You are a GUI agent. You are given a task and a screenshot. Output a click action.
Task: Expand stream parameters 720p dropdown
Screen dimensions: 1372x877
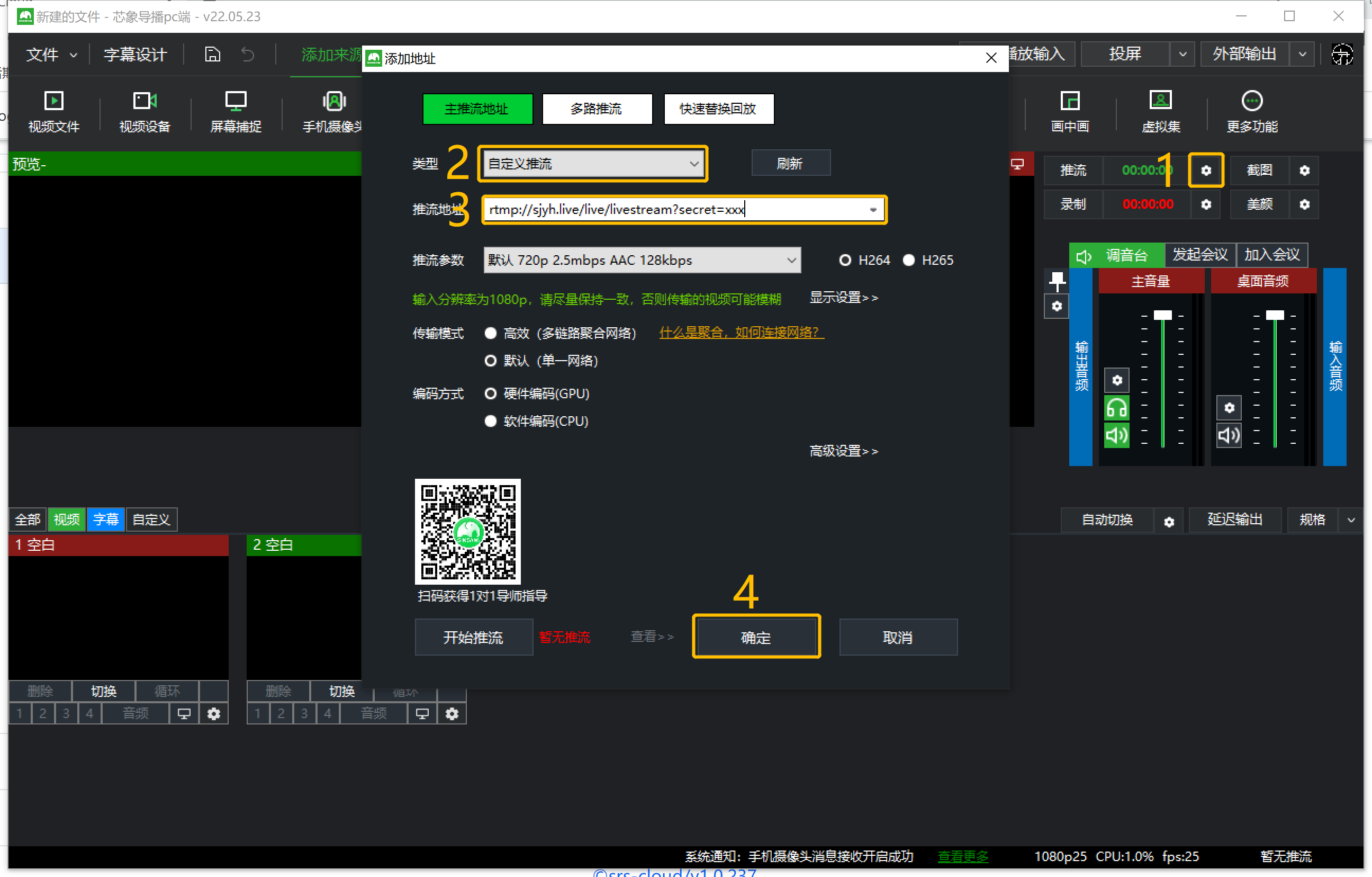pos(642,261)
